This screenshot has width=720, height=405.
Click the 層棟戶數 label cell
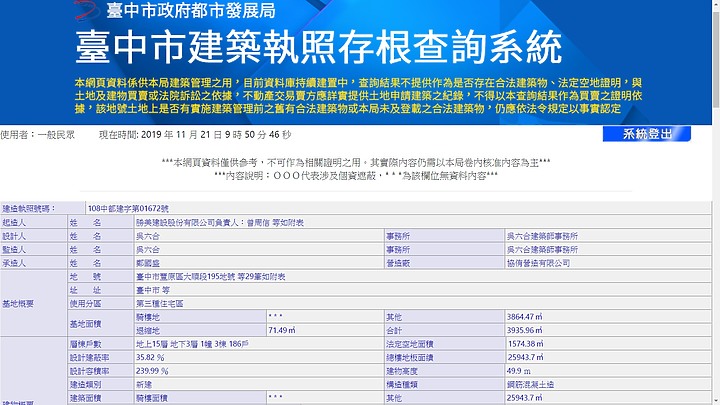point(101,344)
